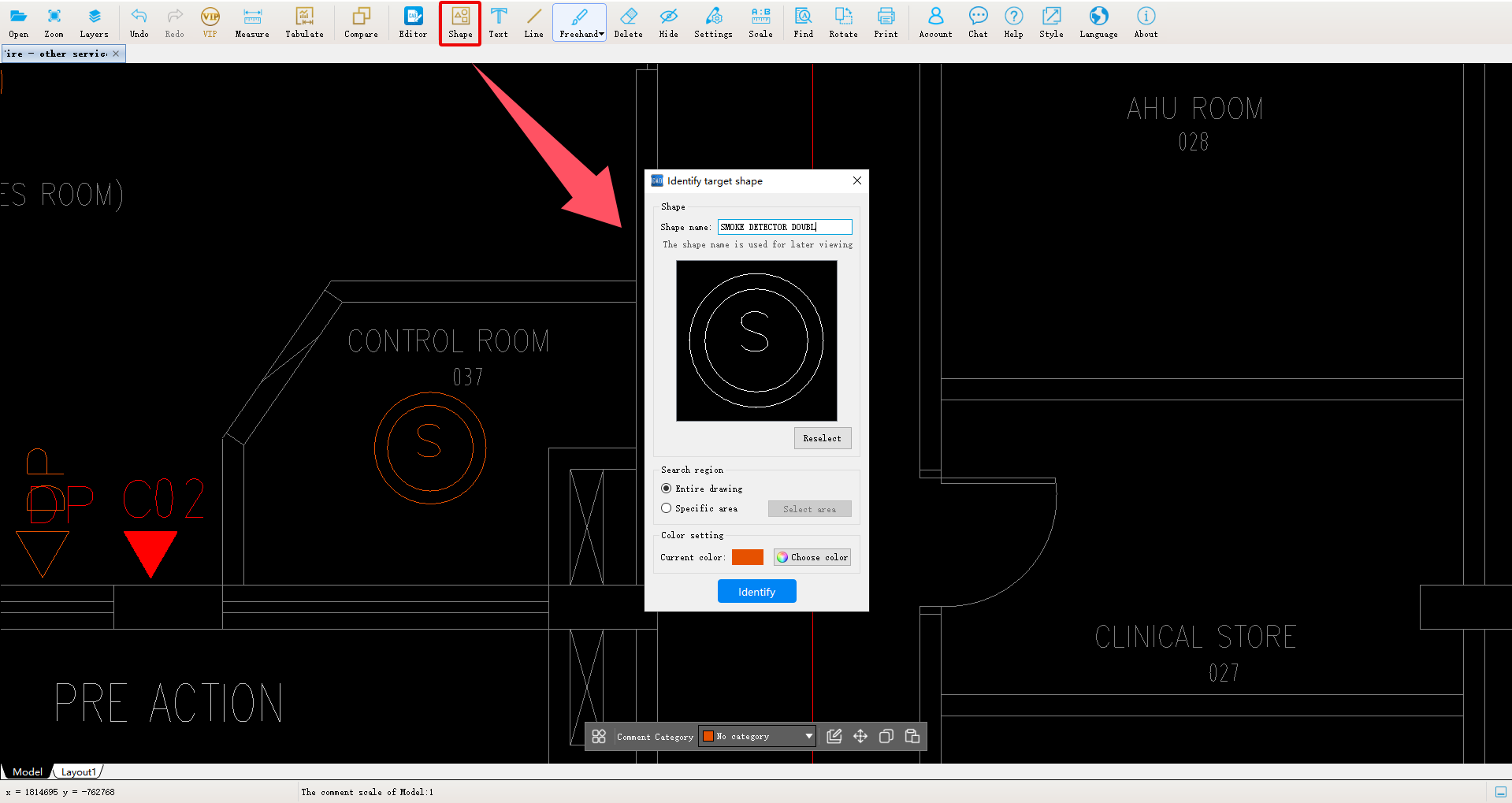Image resolution: width=1512 pixels, height=803 pixels.
Task: Select the Entire drawing radio option
Action: 667,489
